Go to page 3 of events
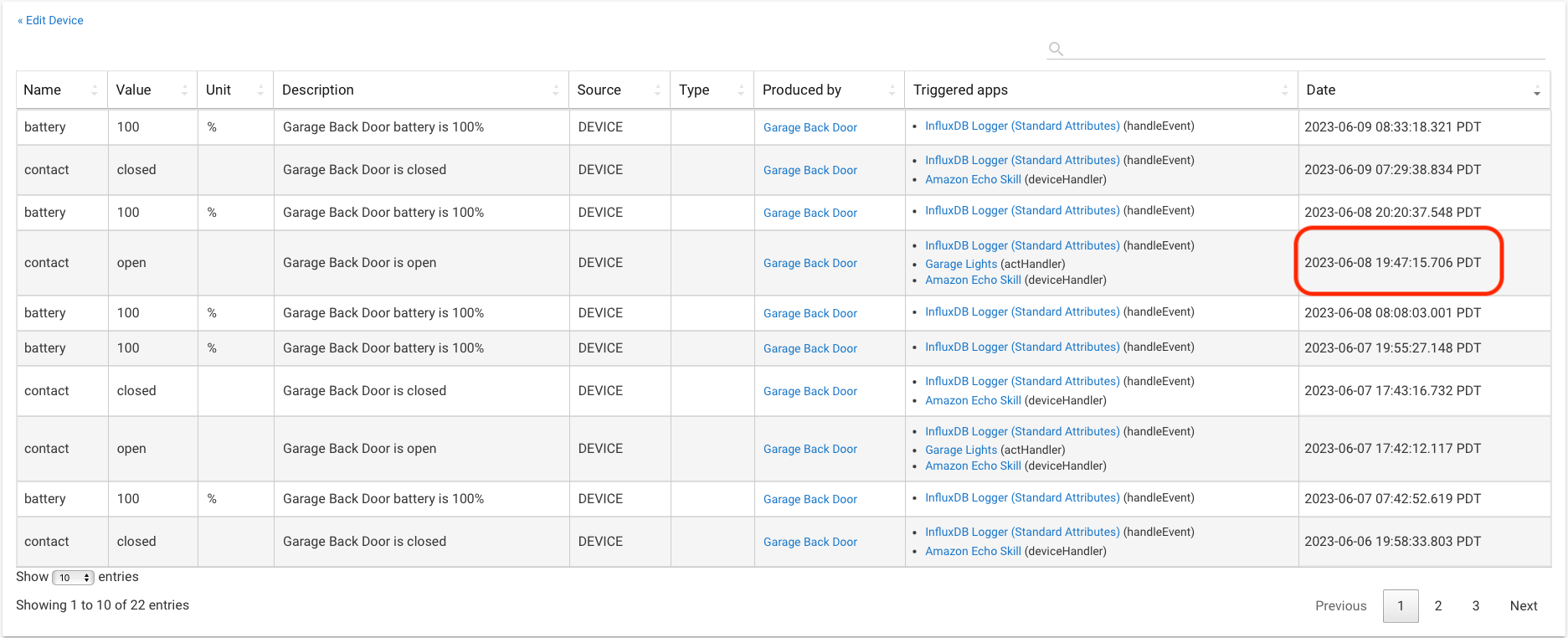This screenshot has width=1568, height=638. click(1475, 605)
